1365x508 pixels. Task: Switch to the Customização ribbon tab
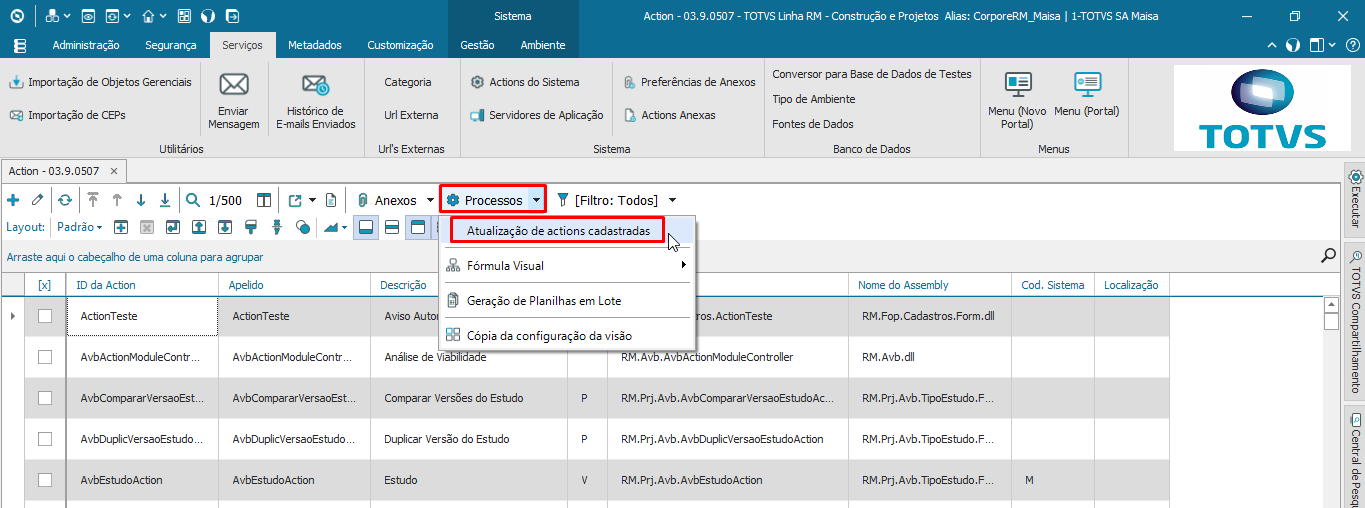[400, 45]
